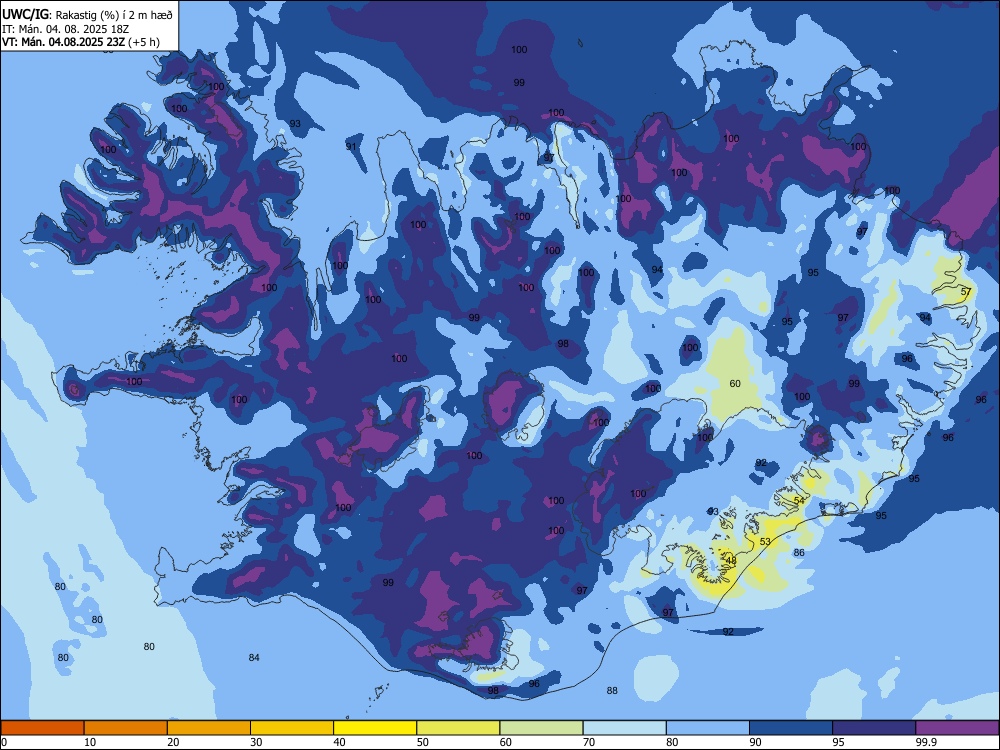Click the 'VT: Mán. 04.08.2025 23Z (+5 h)' line
This screenshot has width=1000, height=750.
pyautogui.click(x=81, y=43)
